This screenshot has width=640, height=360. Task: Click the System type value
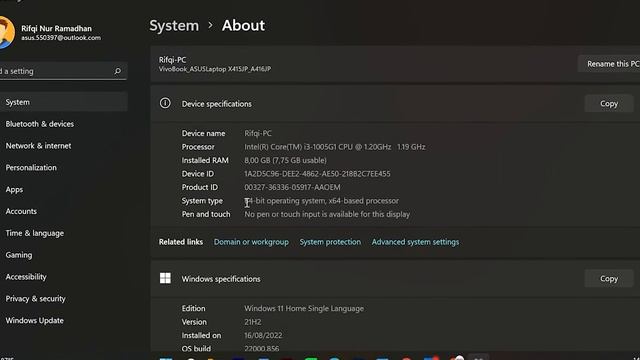coord(322,201)
